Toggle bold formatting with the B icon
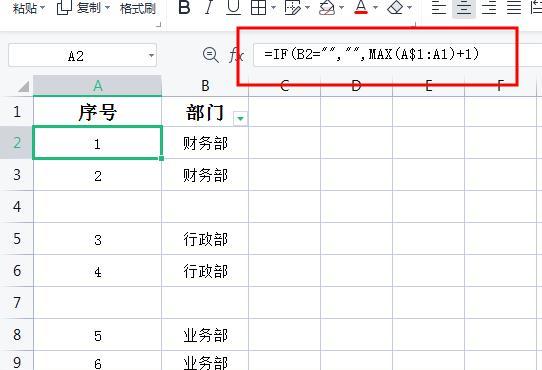Screen dimensions: 542x370 184,7
